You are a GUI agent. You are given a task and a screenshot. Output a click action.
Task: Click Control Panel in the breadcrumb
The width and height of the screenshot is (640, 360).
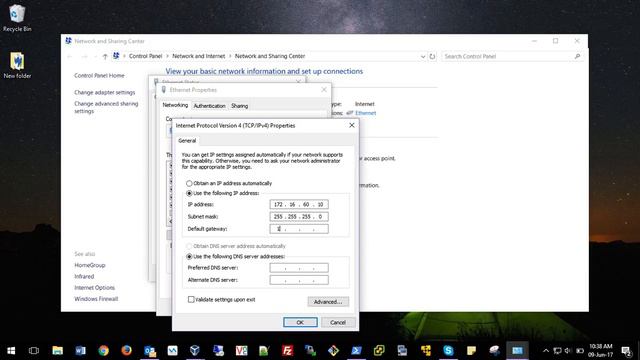tap(146, 56)
